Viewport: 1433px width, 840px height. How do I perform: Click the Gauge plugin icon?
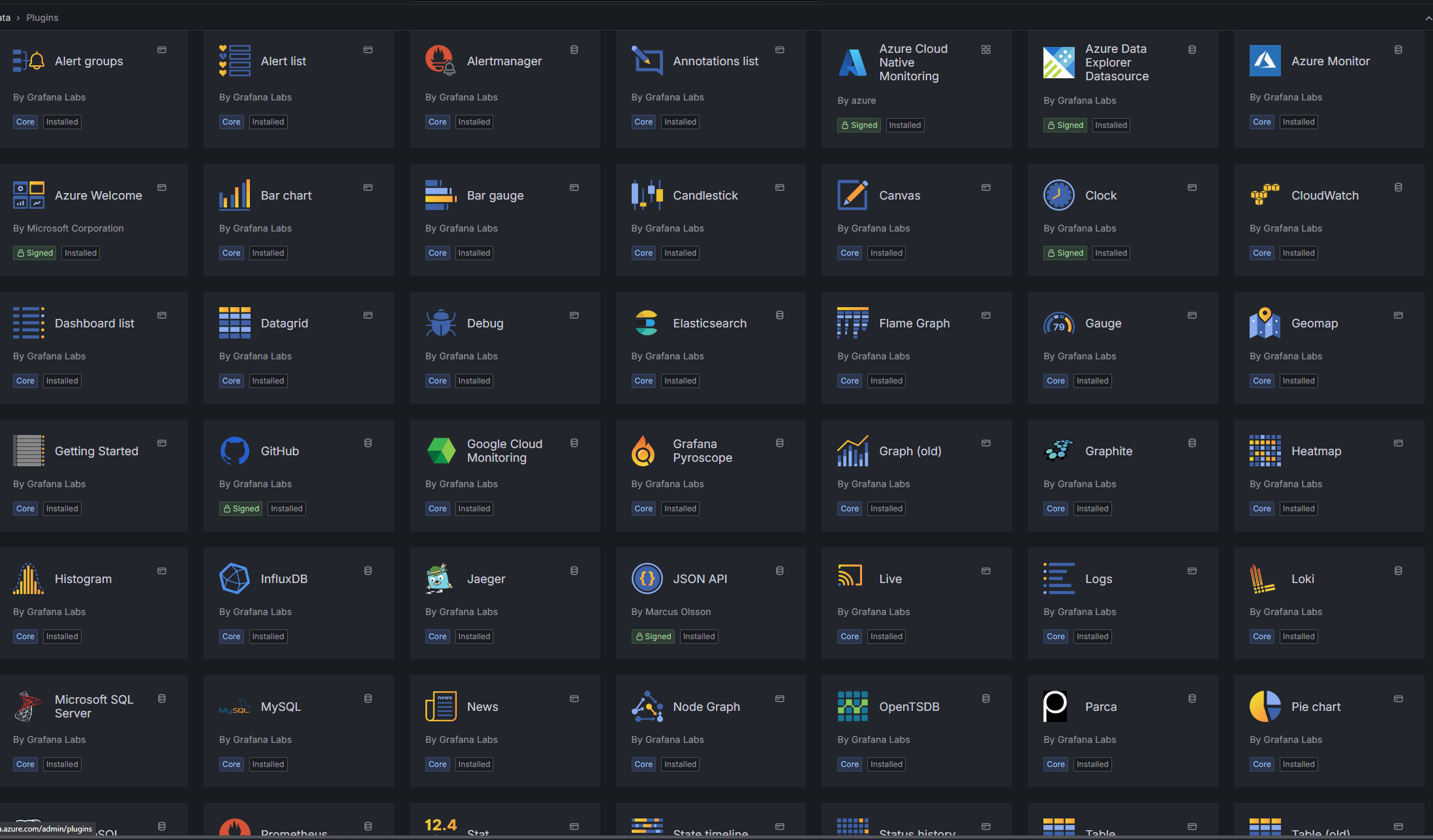click(x=1059, y=323)
